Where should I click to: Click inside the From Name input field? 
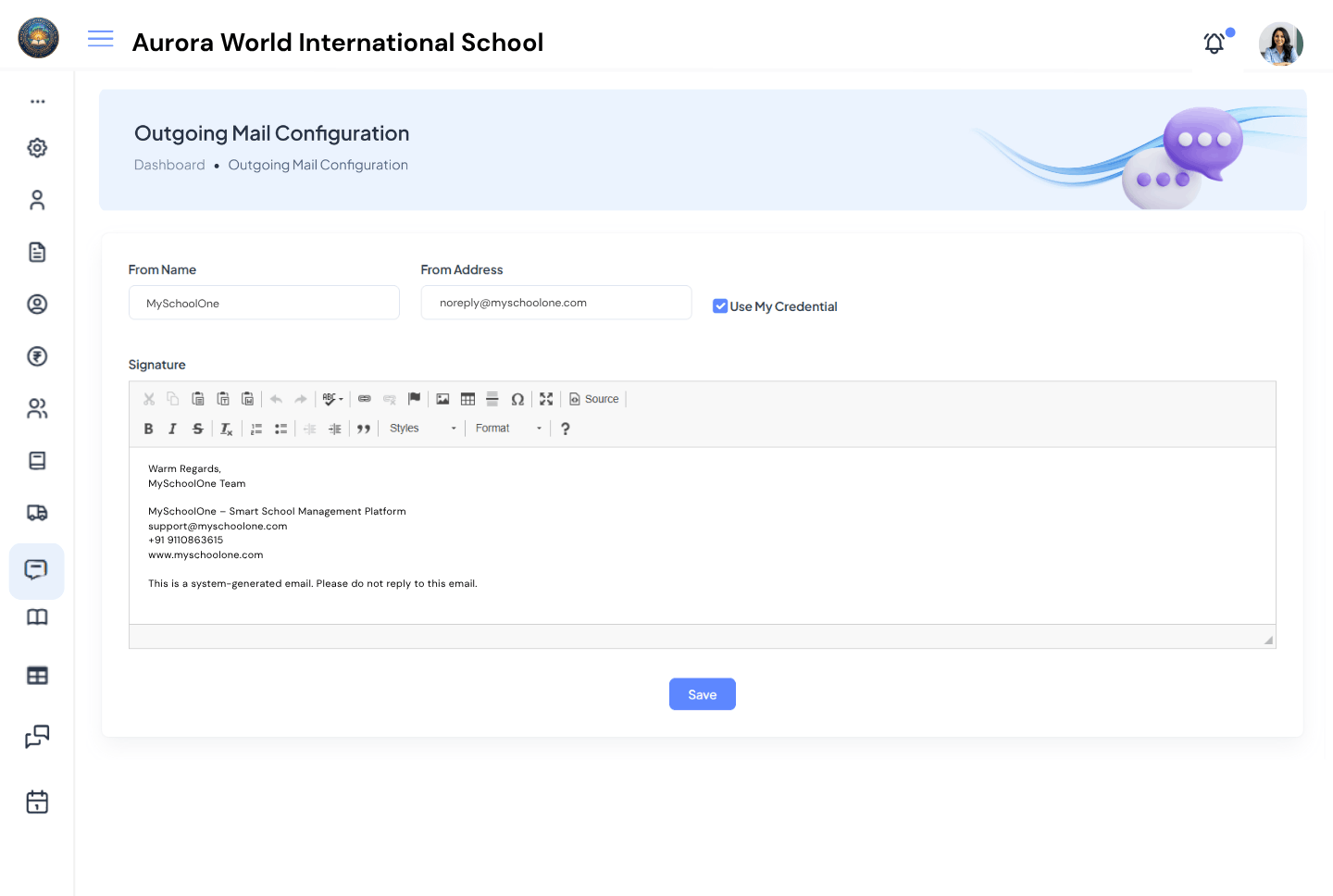263,303
